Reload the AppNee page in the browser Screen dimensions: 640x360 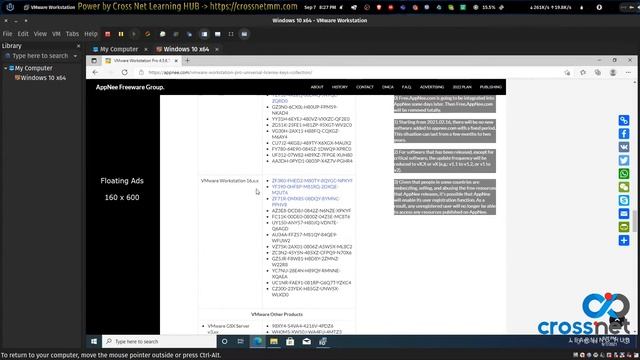(x=124, y=72)
